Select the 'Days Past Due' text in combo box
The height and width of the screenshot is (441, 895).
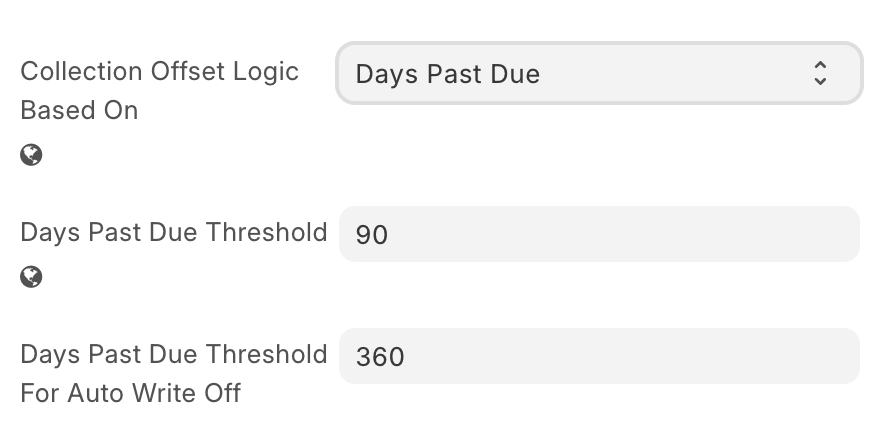[x=448, y=74]
